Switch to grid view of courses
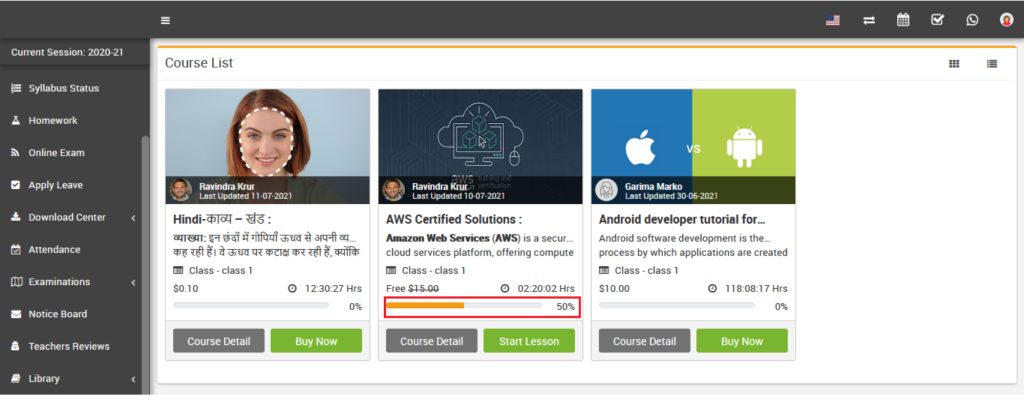Screen dimensions: 1024x410 (954, 63)
